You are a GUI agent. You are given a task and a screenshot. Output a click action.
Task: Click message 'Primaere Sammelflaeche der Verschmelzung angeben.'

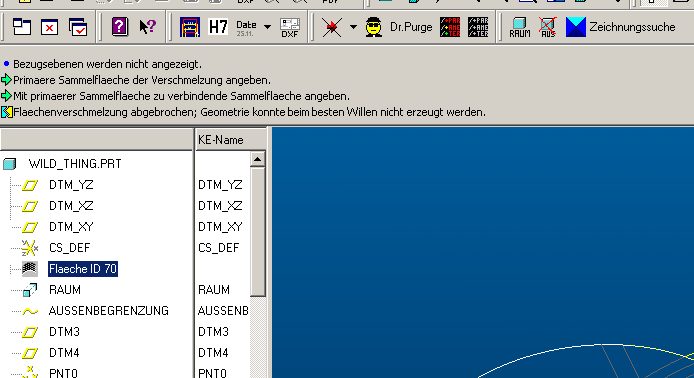[x=142, y=80]
